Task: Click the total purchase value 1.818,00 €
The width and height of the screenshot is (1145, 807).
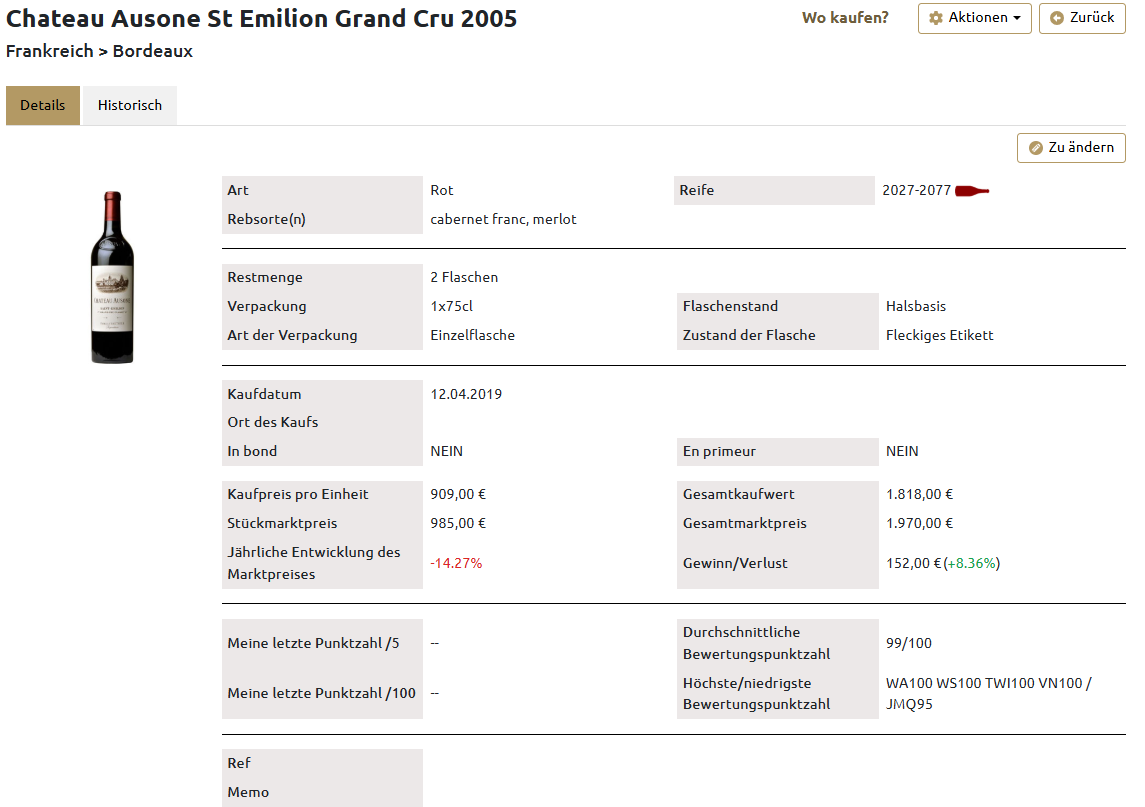Action: 919,494
